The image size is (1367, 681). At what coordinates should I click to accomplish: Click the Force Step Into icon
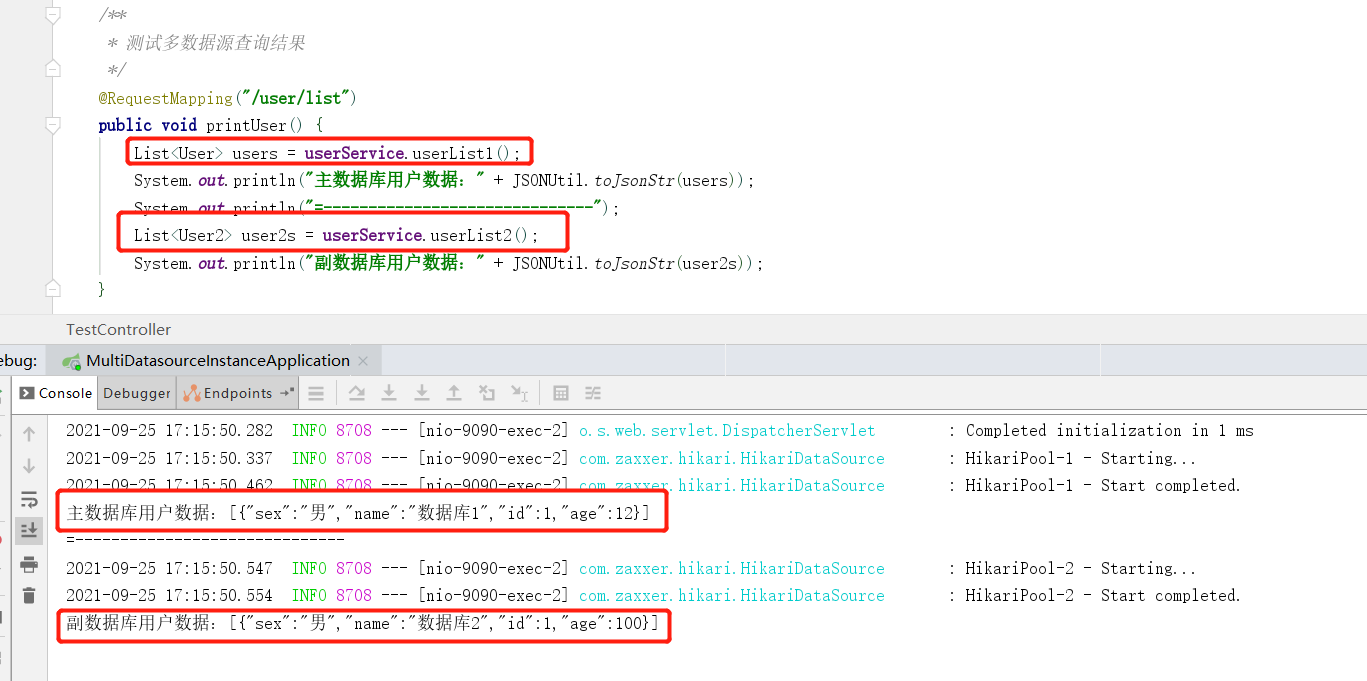[x=422, y=393]
